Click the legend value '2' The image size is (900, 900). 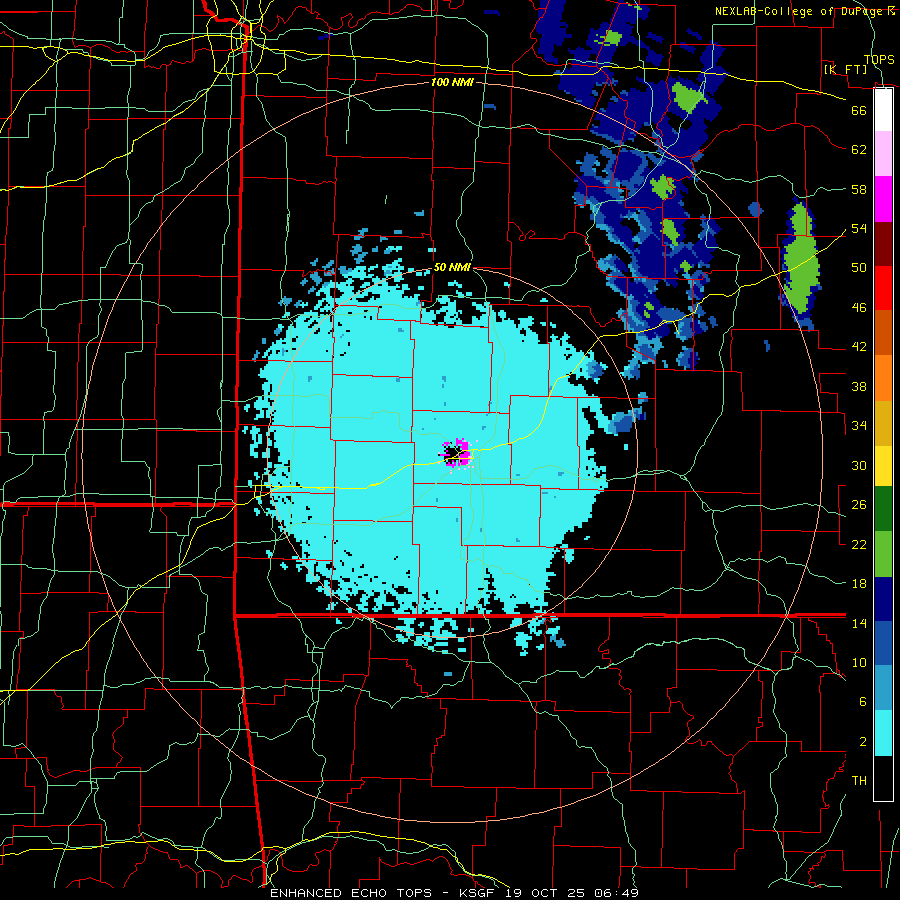862,742
